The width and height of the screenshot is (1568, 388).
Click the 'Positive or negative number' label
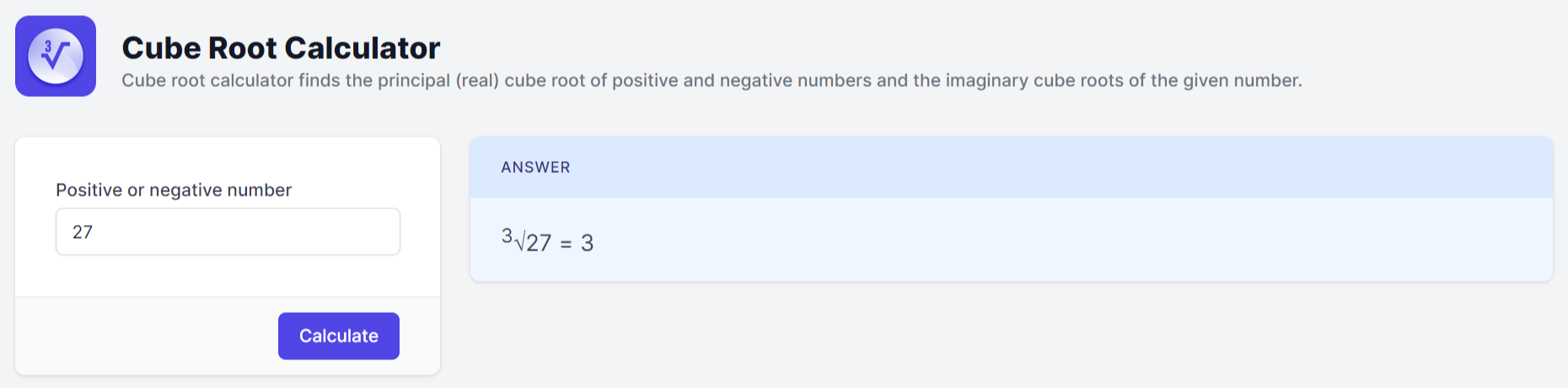tap(174, 190)
